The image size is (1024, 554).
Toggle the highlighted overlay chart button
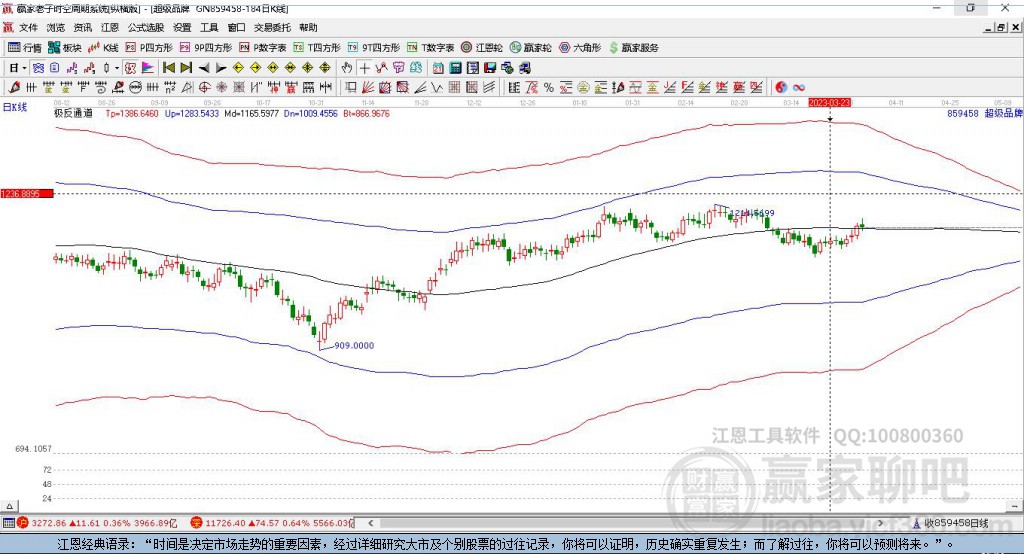point(39,67)
